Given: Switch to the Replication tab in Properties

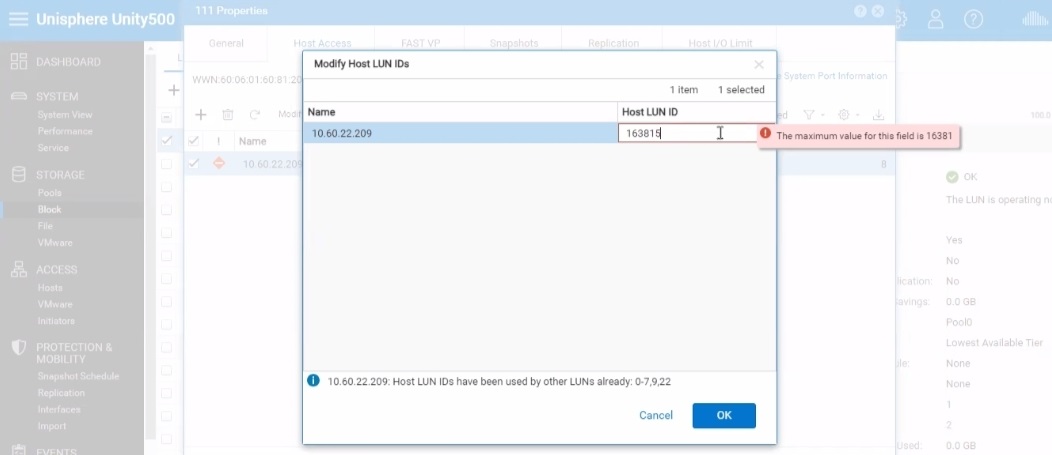Looking at the screenshot, I should click(x=613, y=43).
